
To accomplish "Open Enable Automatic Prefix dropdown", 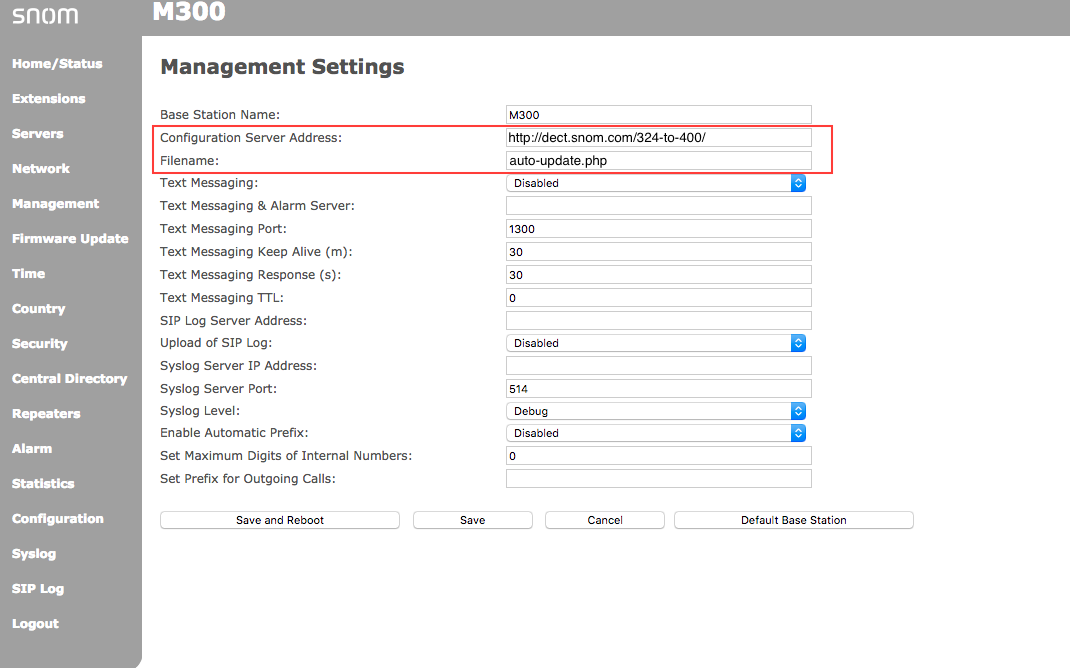I will pos(656,433).
